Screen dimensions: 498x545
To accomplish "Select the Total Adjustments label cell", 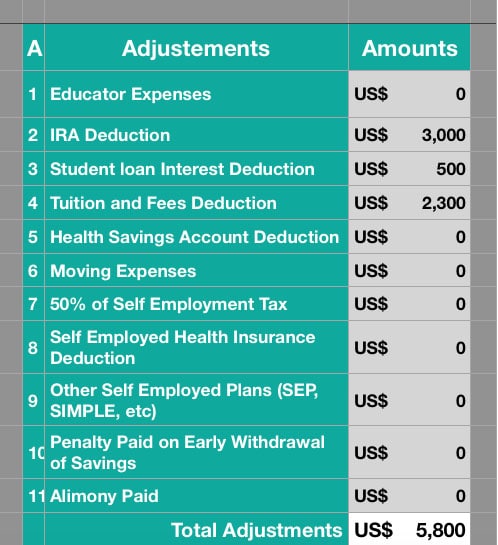I will (196, 529).
